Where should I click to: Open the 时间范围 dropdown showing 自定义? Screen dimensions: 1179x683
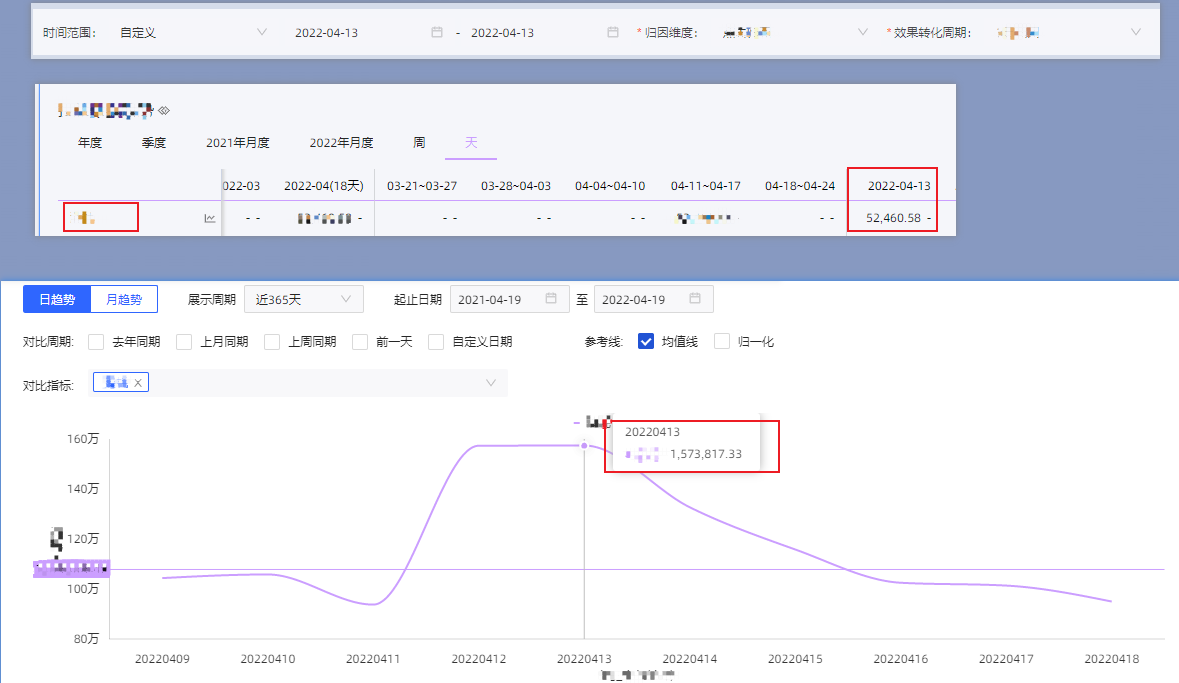click(x=190, y=32)
